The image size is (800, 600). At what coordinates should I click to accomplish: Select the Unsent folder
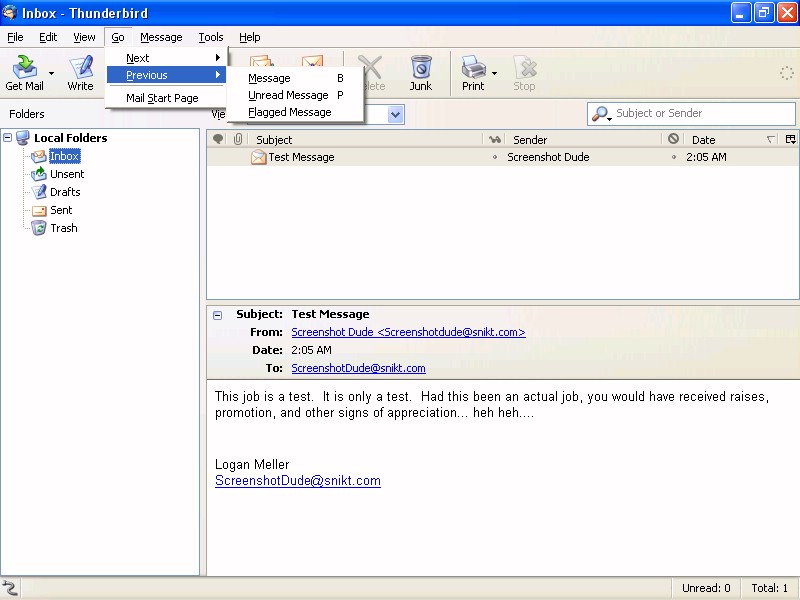point(67,174)
